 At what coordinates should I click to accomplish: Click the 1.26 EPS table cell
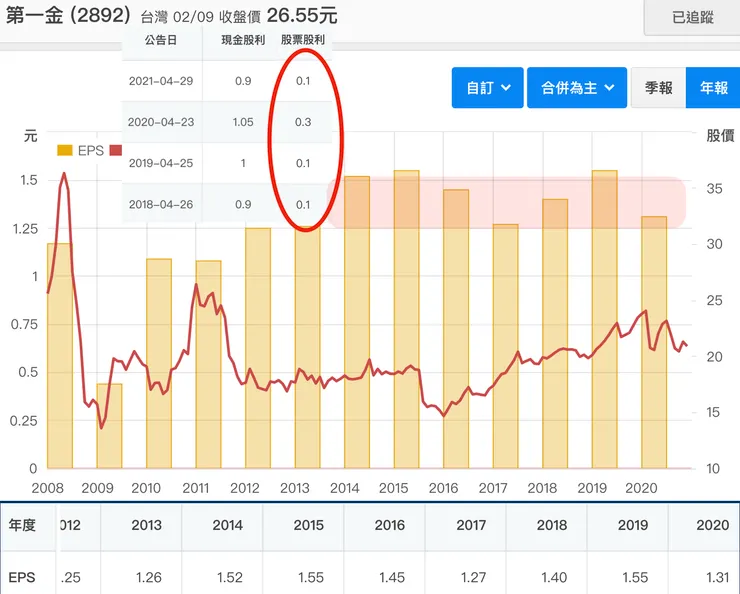click(x=149, y=577)
